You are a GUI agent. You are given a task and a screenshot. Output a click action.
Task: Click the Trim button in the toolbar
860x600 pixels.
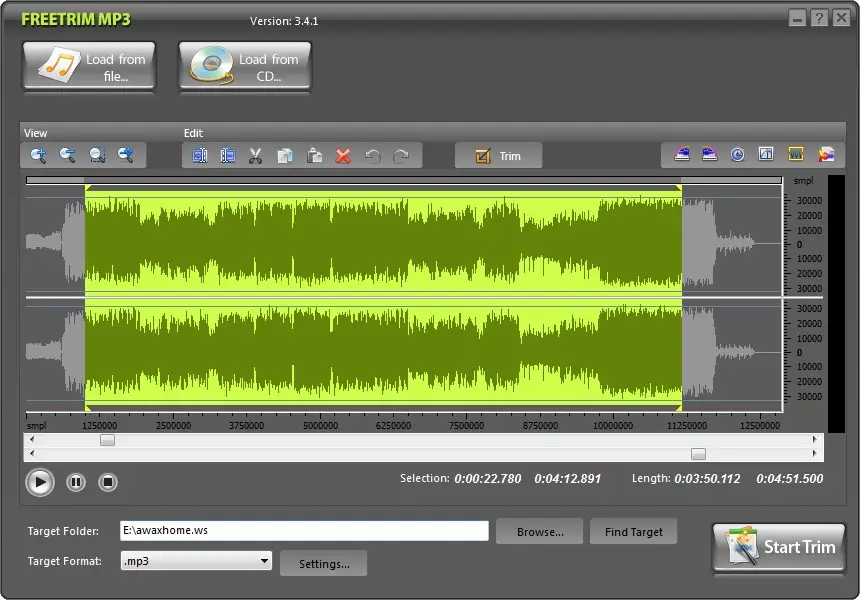click(499, 156)
